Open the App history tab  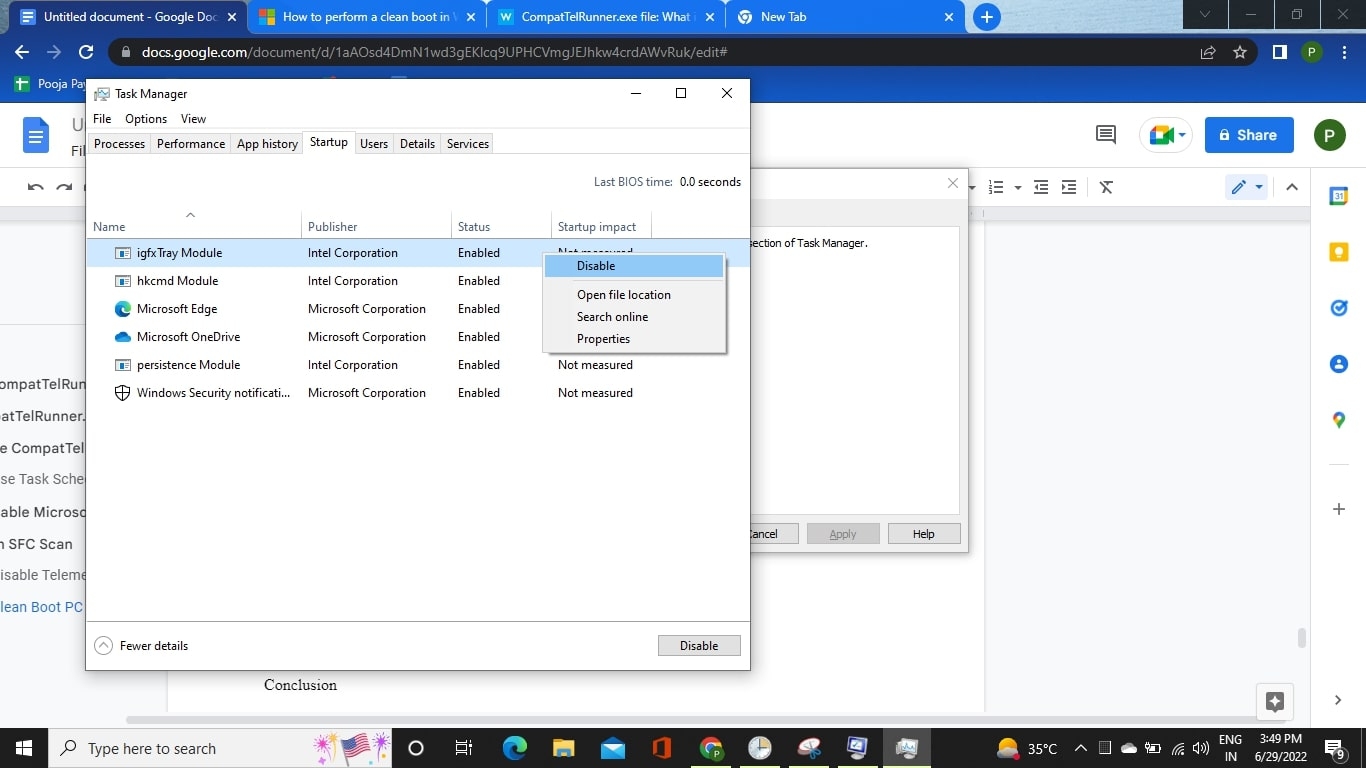pyautogui.click(x=267, y=144)
